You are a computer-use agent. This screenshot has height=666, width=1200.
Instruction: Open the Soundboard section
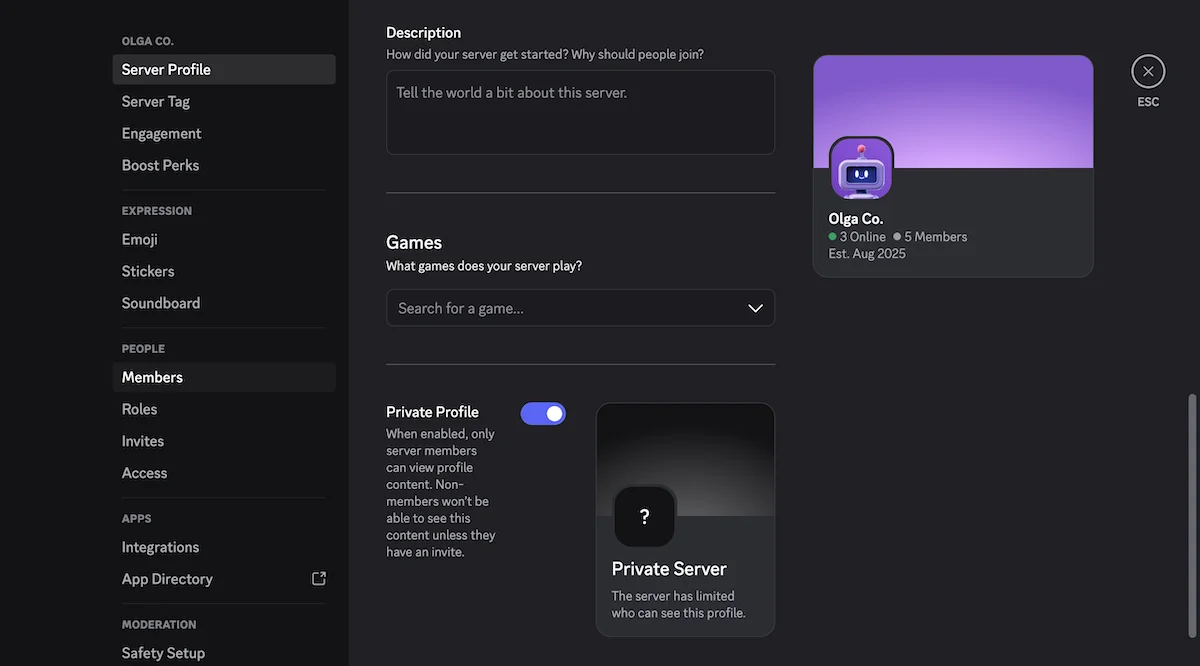[224, 303]
